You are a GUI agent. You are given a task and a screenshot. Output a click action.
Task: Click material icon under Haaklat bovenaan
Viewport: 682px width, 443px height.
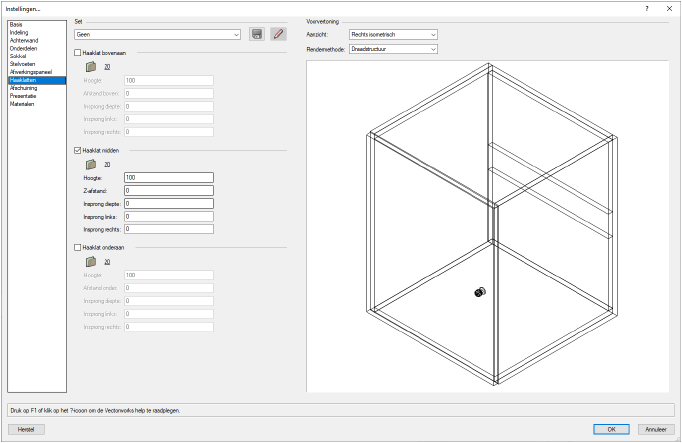click(91, 67)
